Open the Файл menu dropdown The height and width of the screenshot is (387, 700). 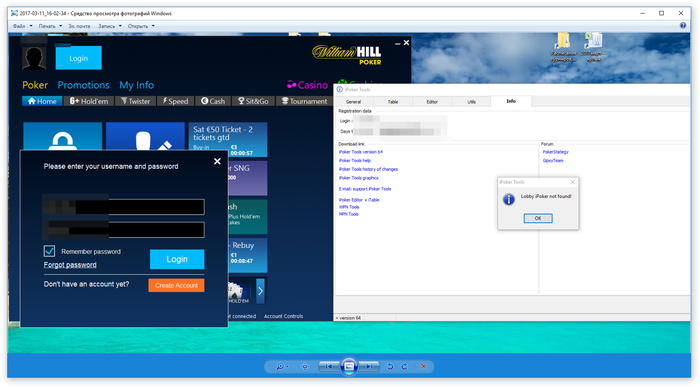[x=22, y=26]
